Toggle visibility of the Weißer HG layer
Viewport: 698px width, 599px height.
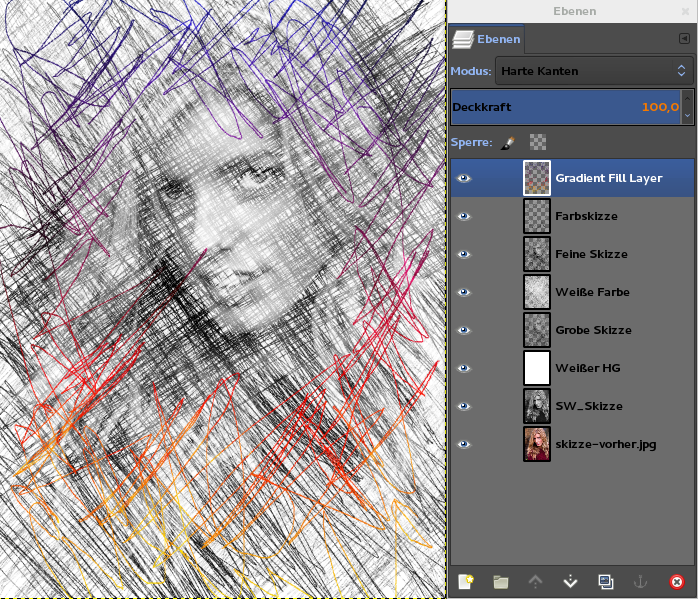[x=463, y=368]
